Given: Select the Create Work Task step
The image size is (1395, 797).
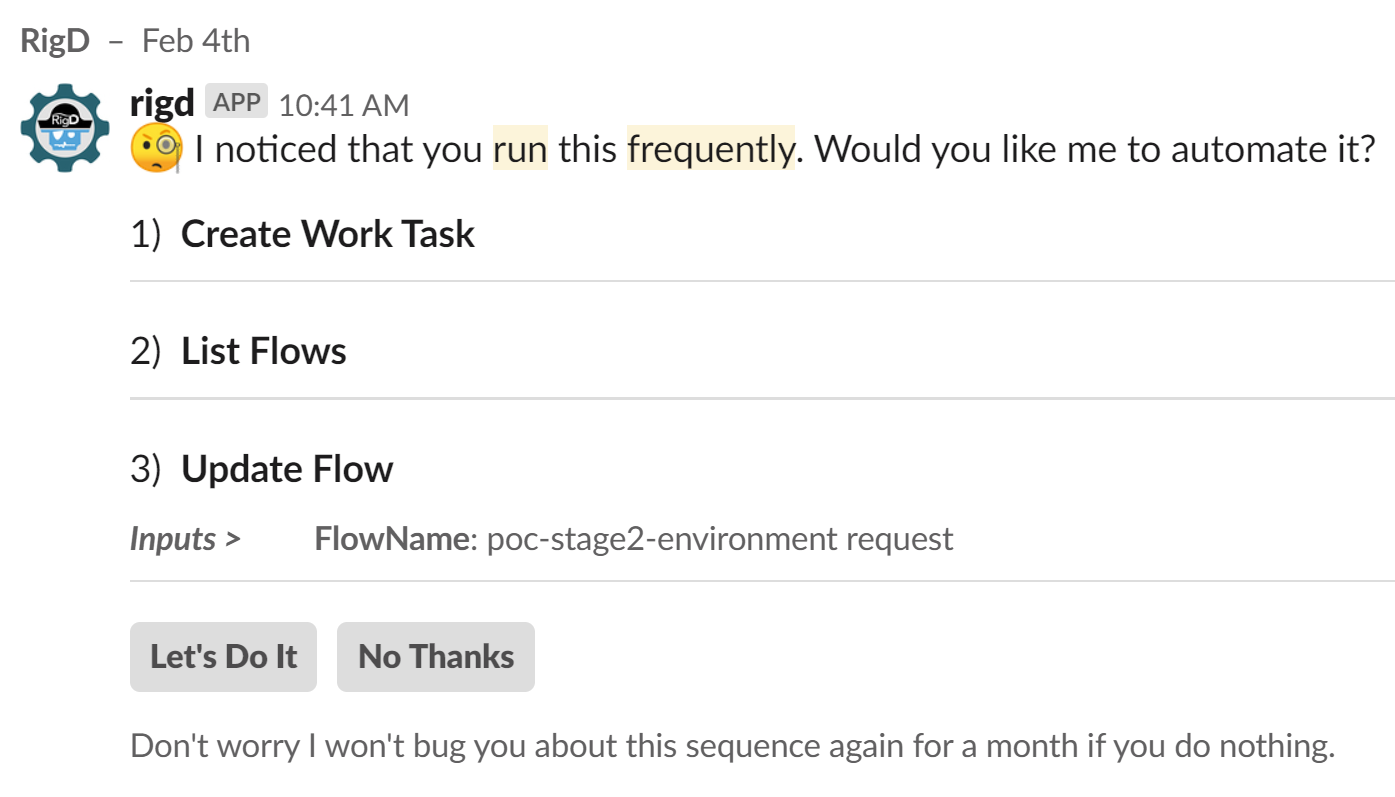Looking at the screenshot, I should point(327,234).
